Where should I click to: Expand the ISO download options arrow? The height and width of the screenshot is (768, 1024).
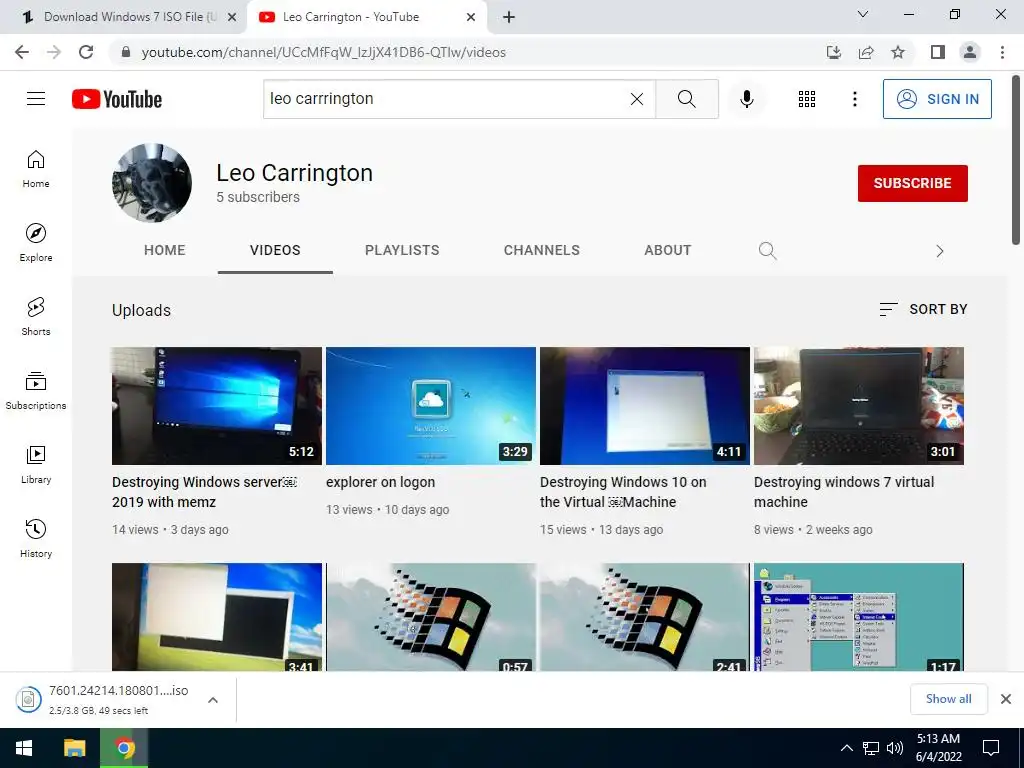coord(212,700)
